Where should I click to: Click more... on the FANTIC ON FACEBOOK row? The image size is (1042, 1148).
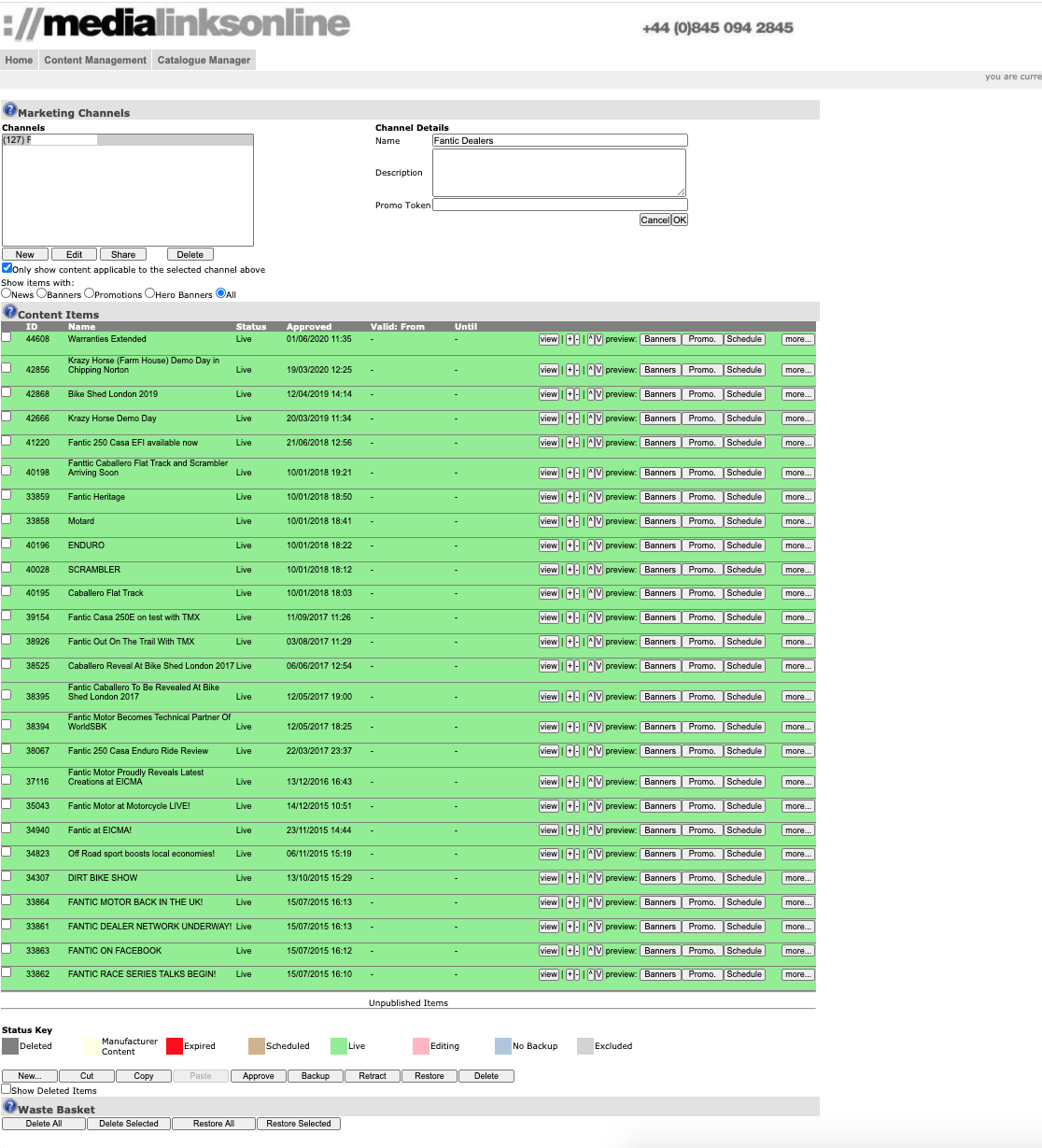coord(797,950)
